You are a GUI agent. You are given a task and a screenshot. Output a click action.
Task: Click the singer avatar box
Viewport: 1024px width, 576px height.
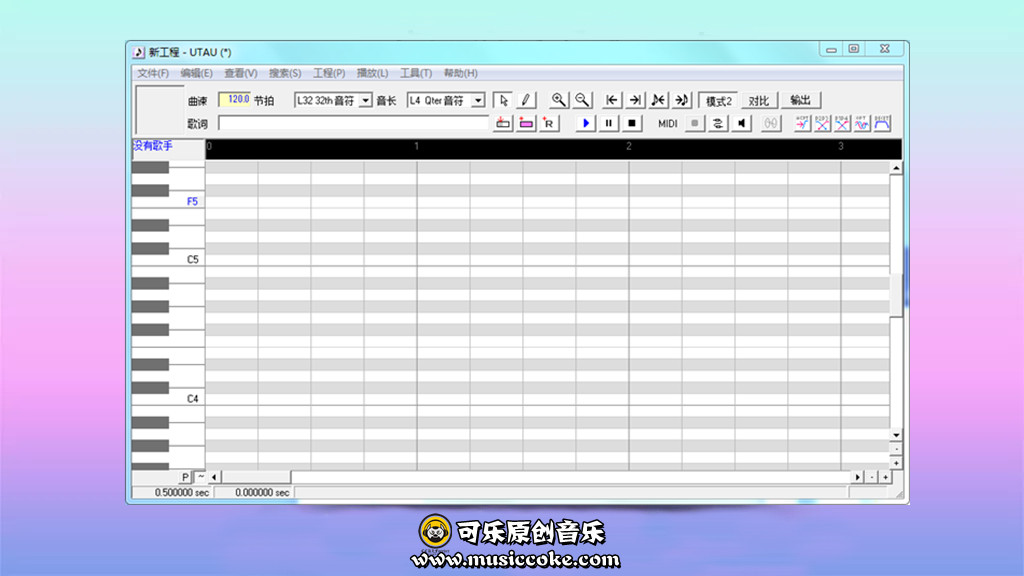click(x=159, y=110)
